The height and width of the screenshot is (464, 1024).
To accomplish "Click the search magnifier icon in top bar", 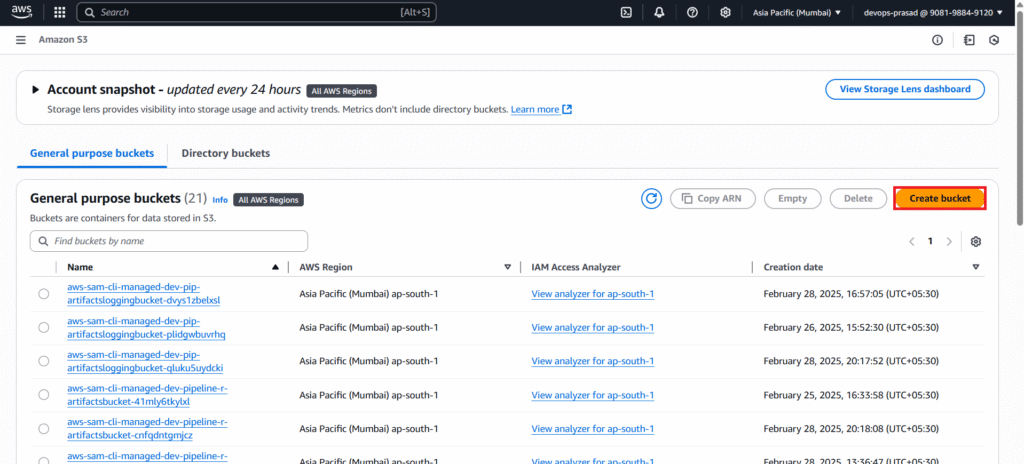I will [x=89, y=12].
